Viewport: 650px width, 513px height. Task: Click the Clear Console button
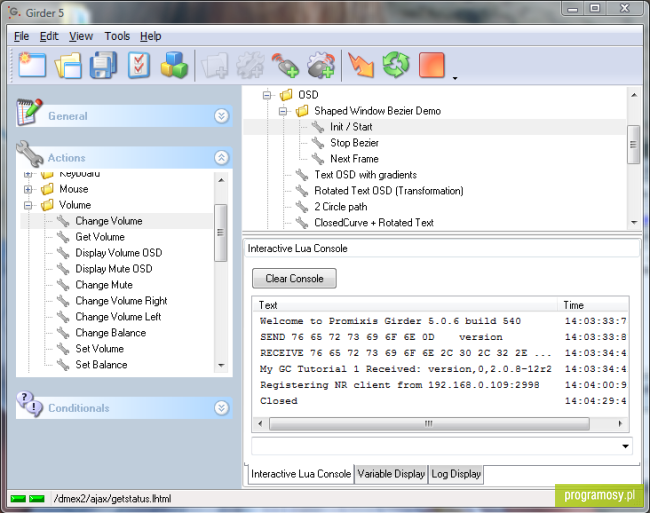[x=294, y=278]
